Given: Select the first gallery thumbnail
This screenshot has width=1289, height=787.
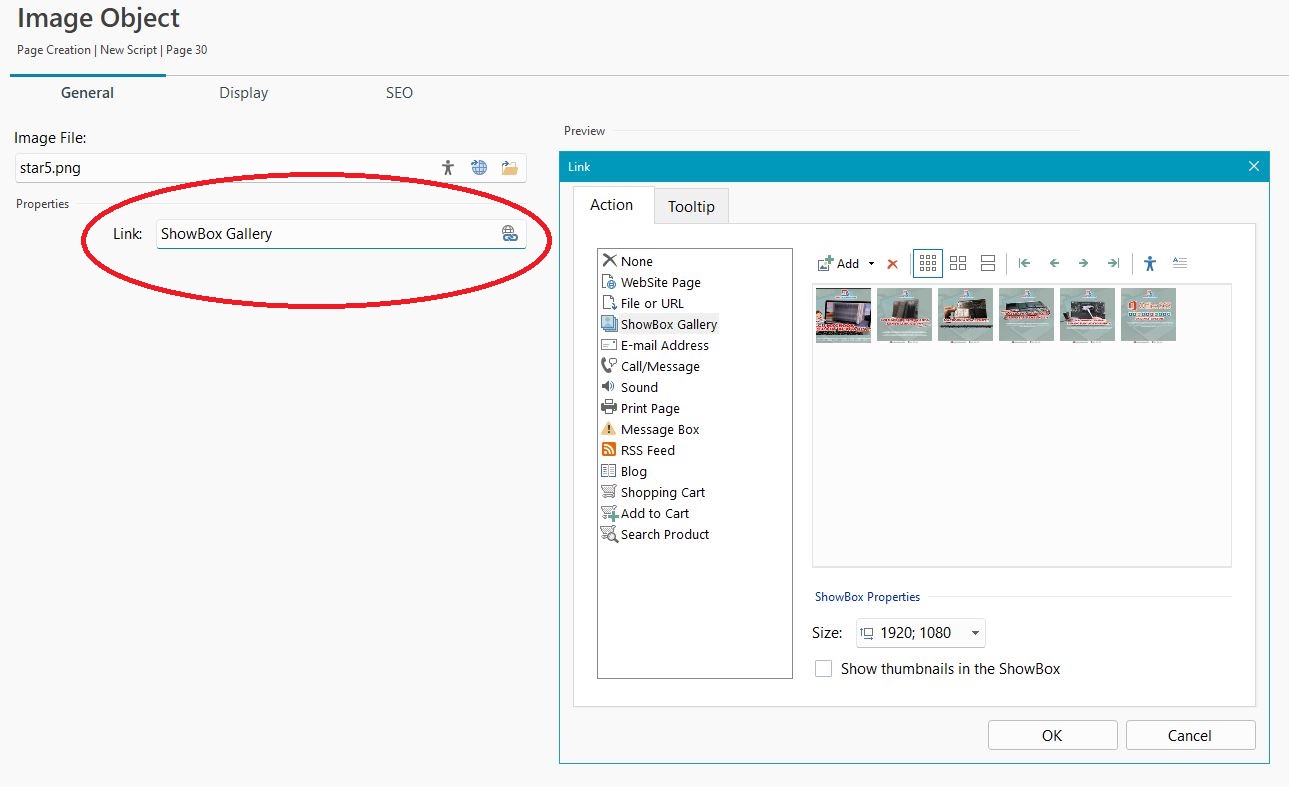Looking at the screenshot, I should (x=843, y=315).
